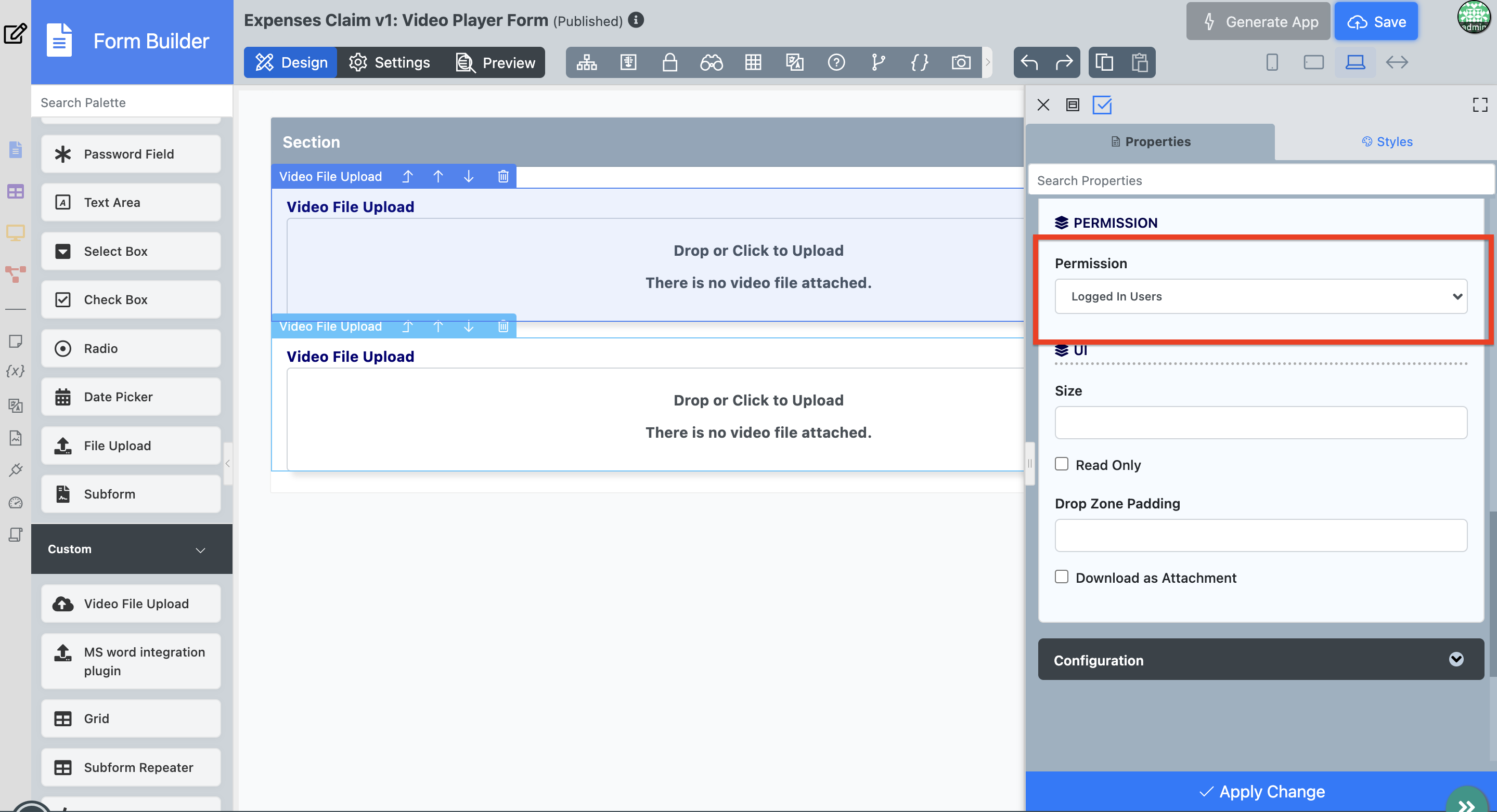Click the padlock permission icon in toolbar
1497x812 pixels.
point(669,62)
